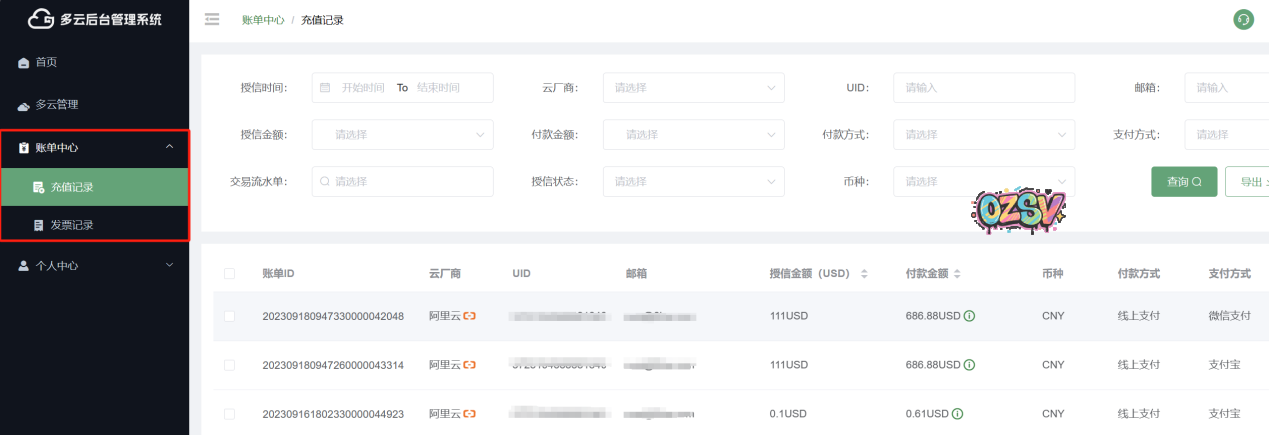Click the 付款金额 column sort arrows

pos(959,274)
